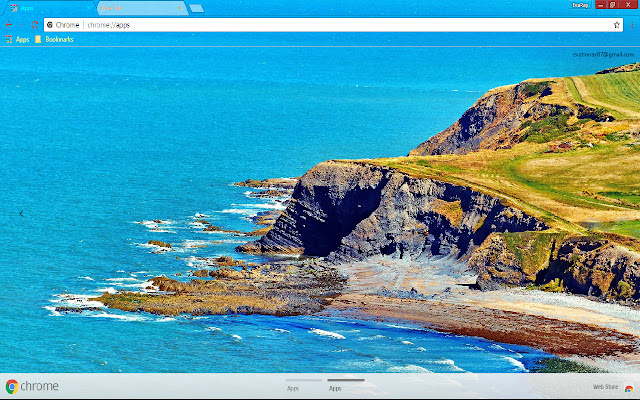
Task: Click the previous-page arrow on apps page
Action: click(x=21, y=213)
